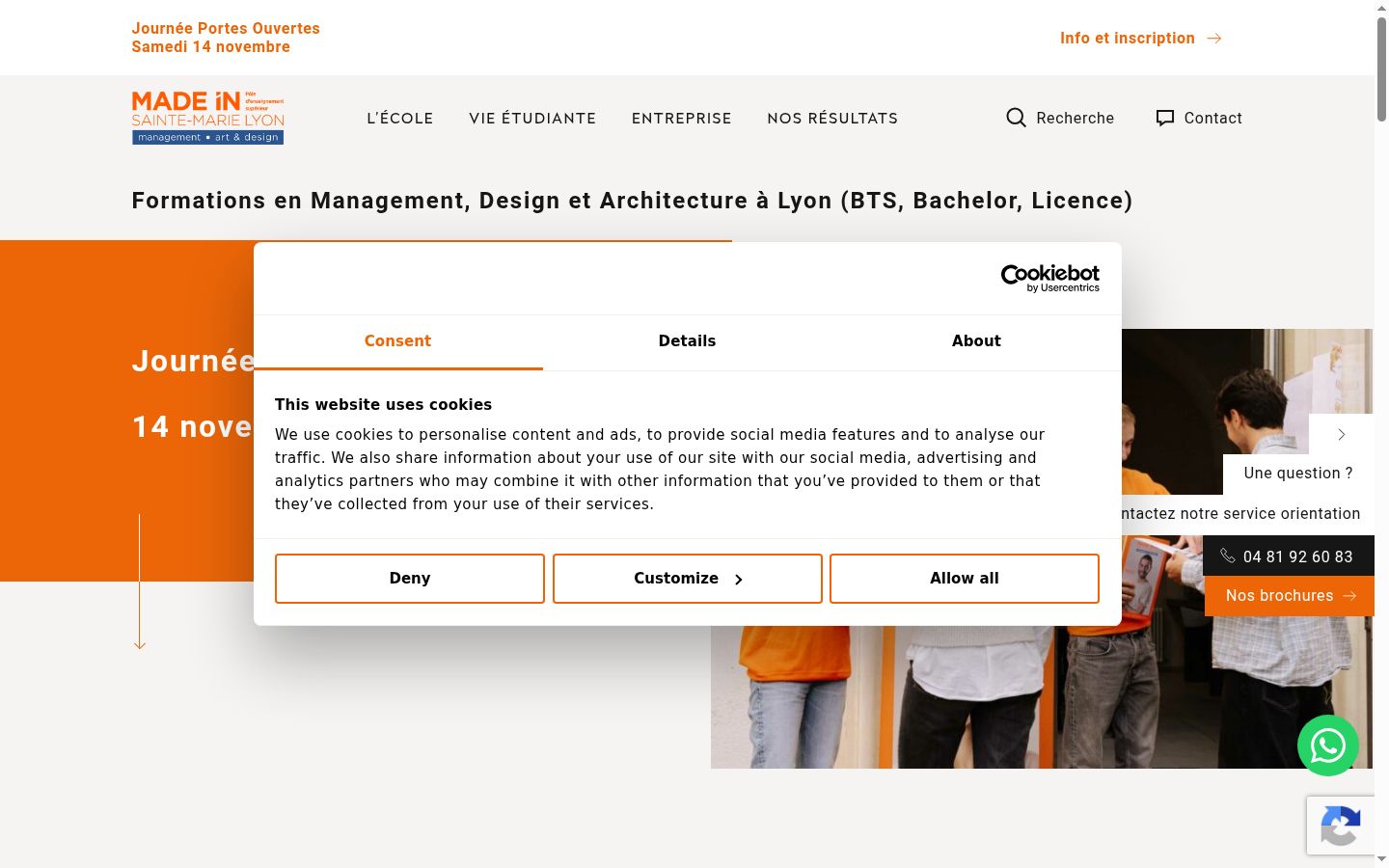
Task: Open the VIE ÉTUDIANTE menu
Action: pyautogui.click(x=532, y=119)
